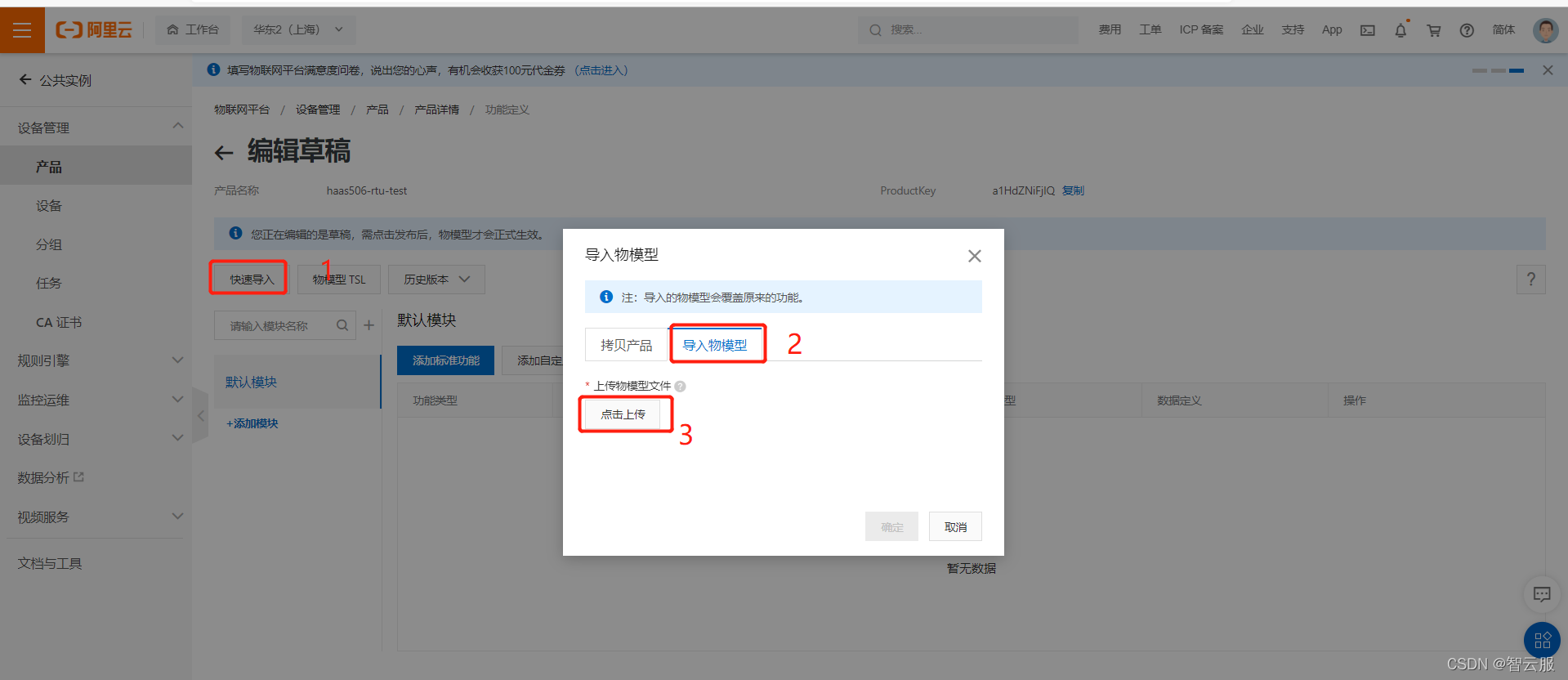The width and height of the screenshot is (1568, 680).
Task: Switch to the 导入物模型 tab
Action: (x=715, y=345)
